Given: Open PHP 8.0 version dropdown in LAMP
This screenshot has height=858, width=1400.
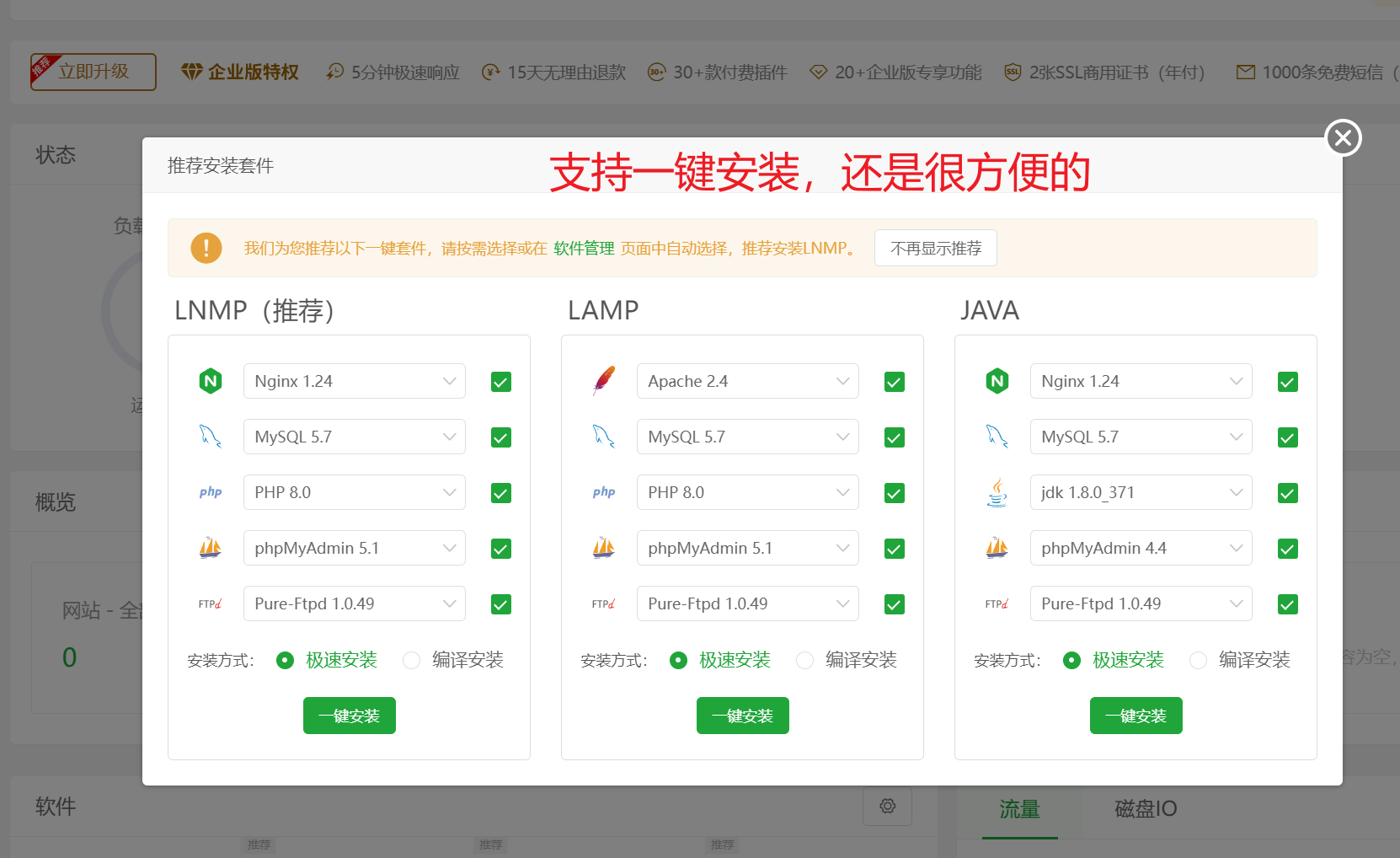Looking at the screenshot, I should point(748,492).
